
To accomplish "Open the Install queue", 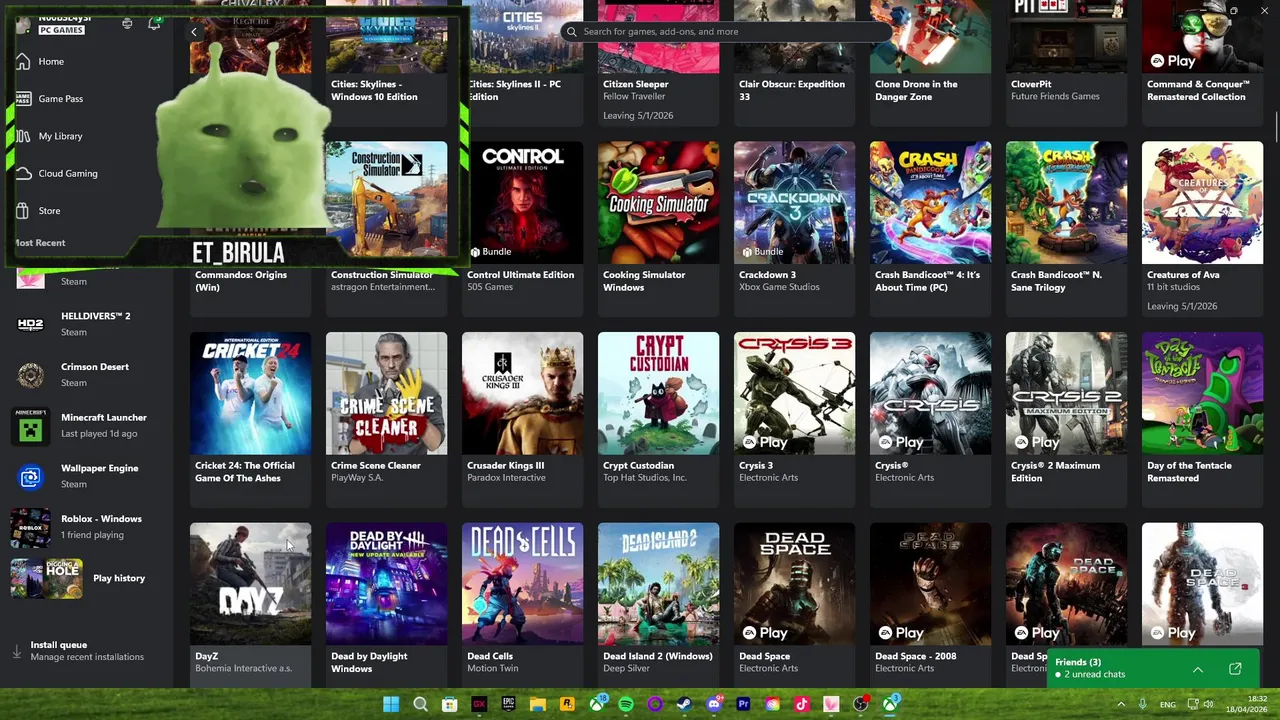I will [x=87, y=651].
